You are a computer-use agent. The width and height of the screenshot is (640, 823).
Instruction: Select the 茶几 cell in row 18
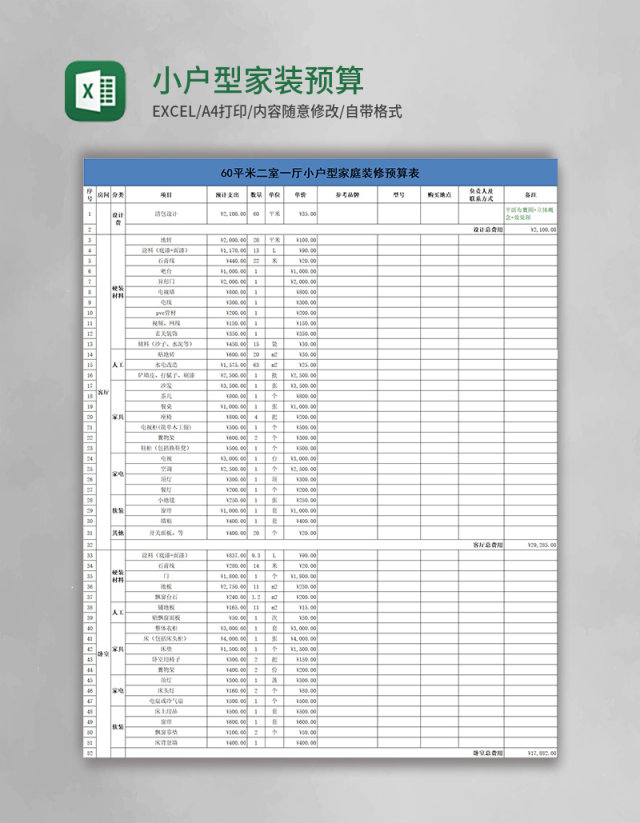tap(166, 396)
